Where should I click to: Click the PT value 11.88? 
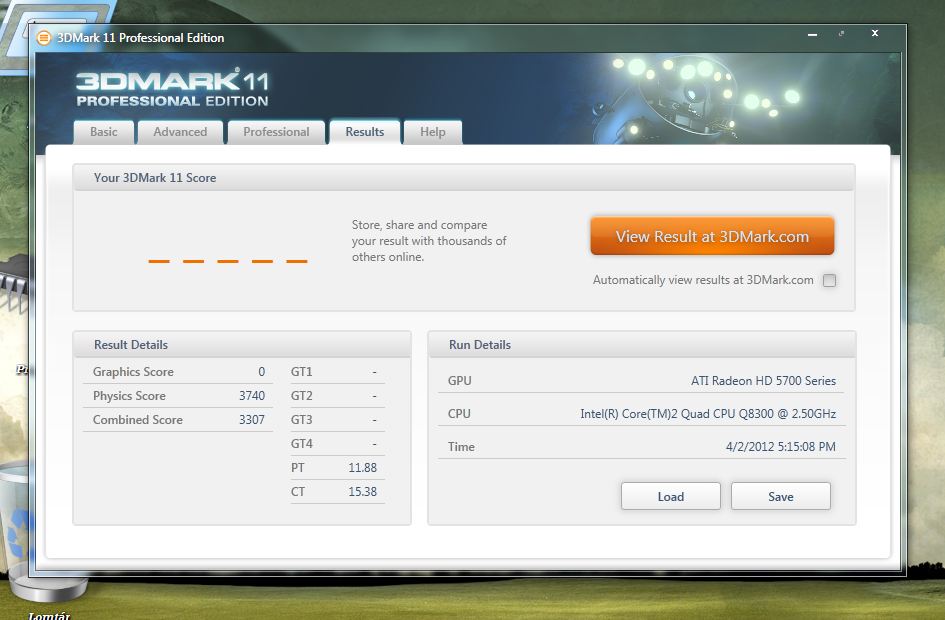tap(362, 468)
